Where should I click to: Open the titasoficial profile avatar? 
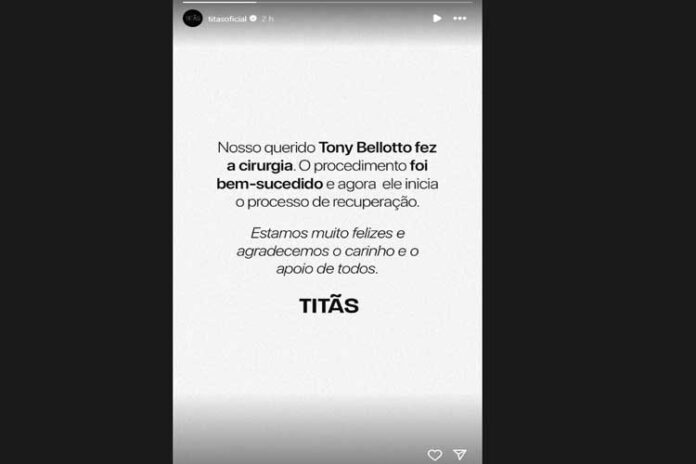(193, 18)
